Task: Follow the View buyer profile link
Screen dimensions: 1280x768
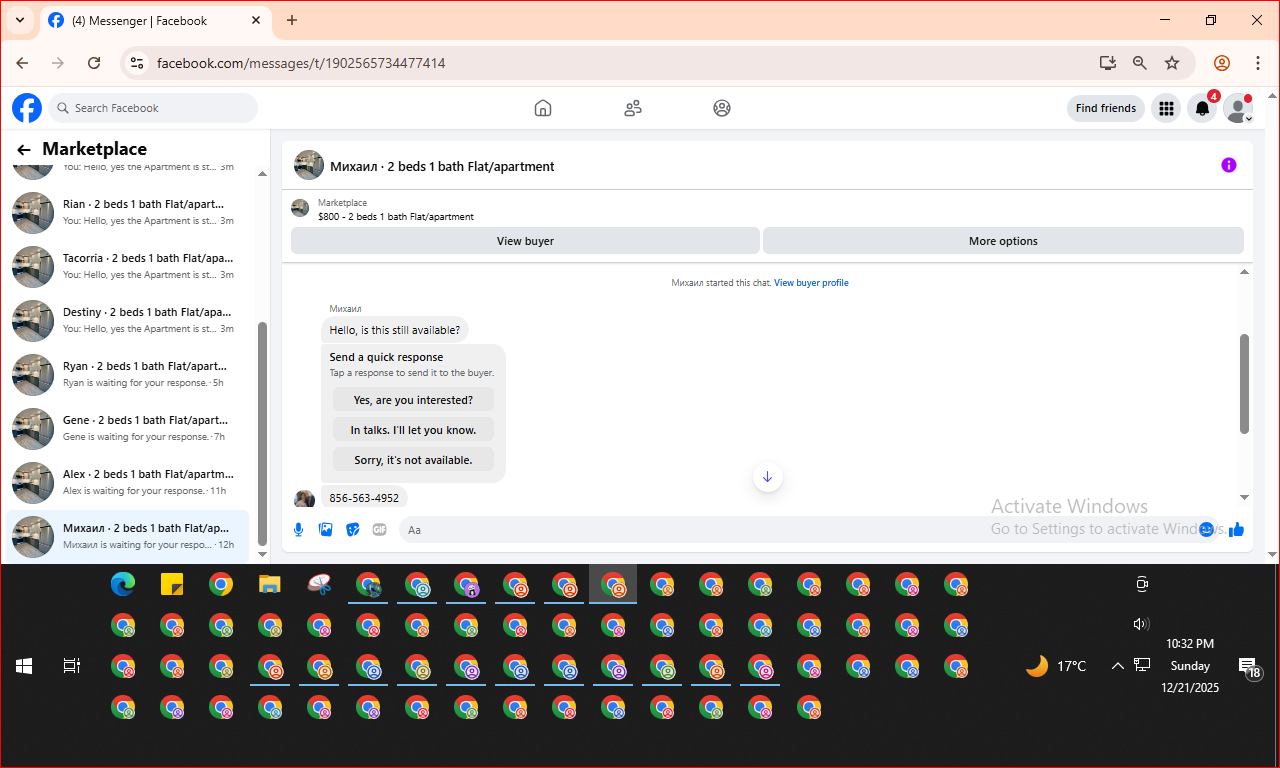Action: click(x=811, y=283)
